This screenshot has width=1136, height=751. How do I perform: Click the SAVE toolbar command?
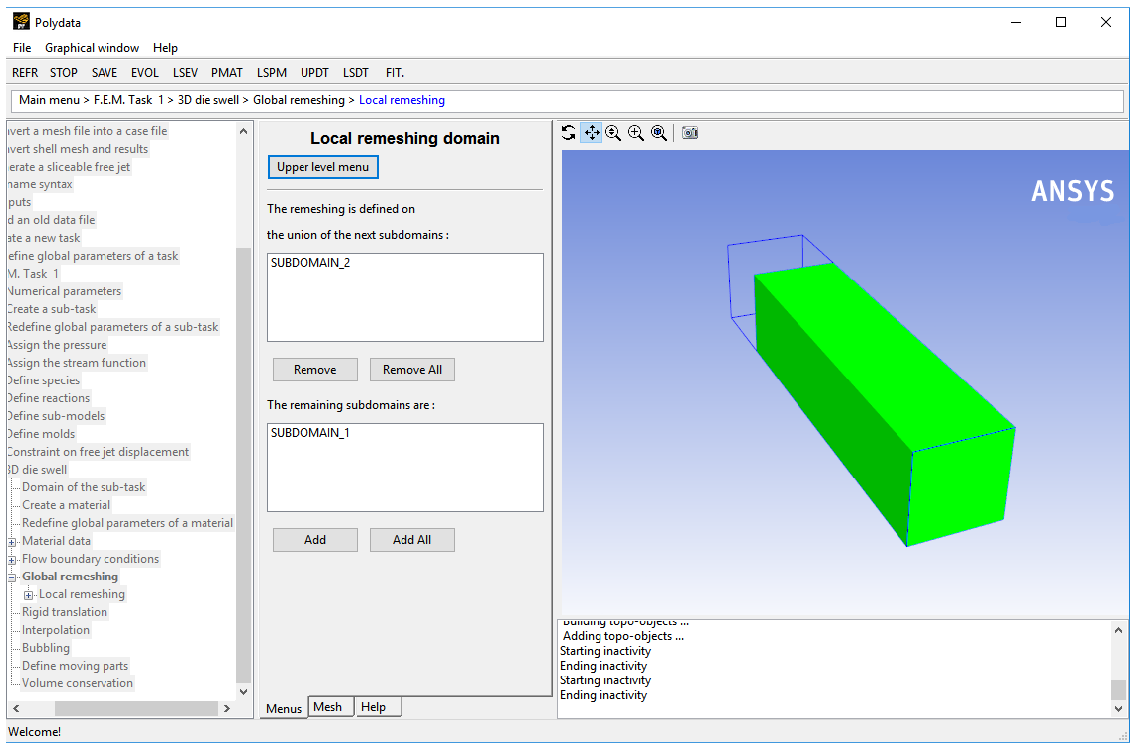point(104,72)
